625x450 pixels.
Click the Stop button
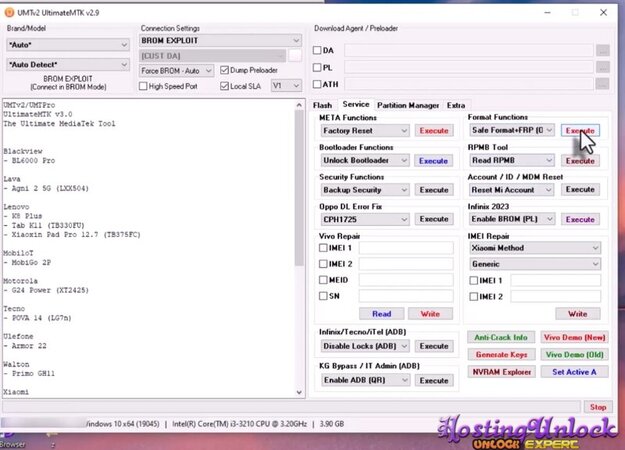tap(597, 407)
